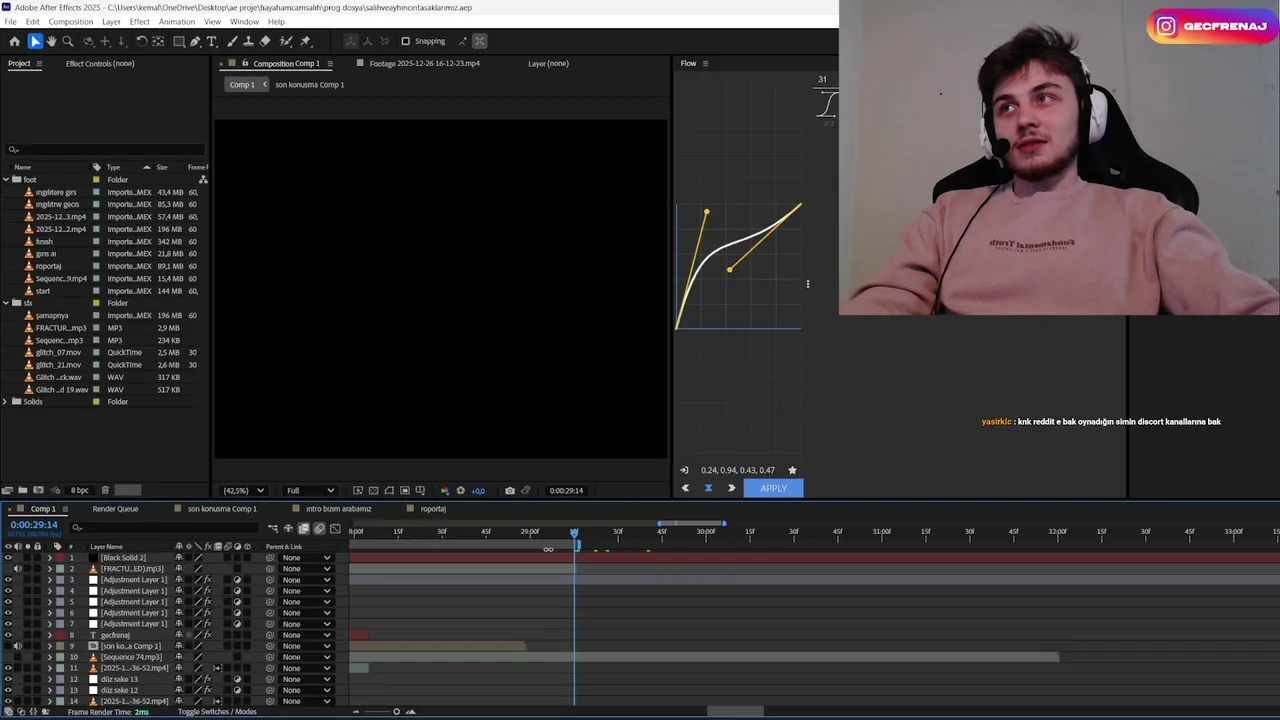Hide the düz sake 13 layer
The height and width of the screenshot is (720, 1280).
pyautogui.click(x=8, y=679)
